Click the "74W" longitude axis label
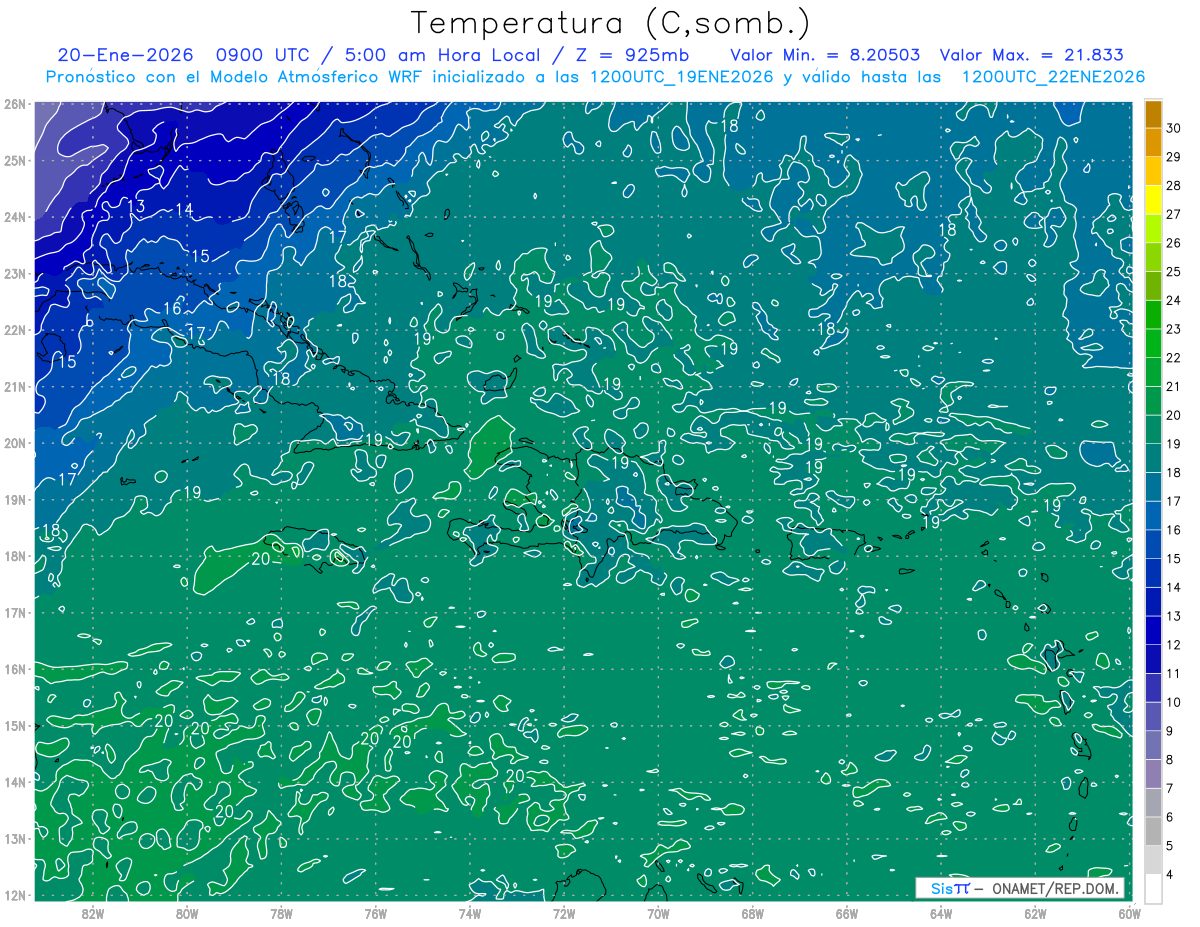This screenshot has height=927, width=1200. tap(469, 913)
